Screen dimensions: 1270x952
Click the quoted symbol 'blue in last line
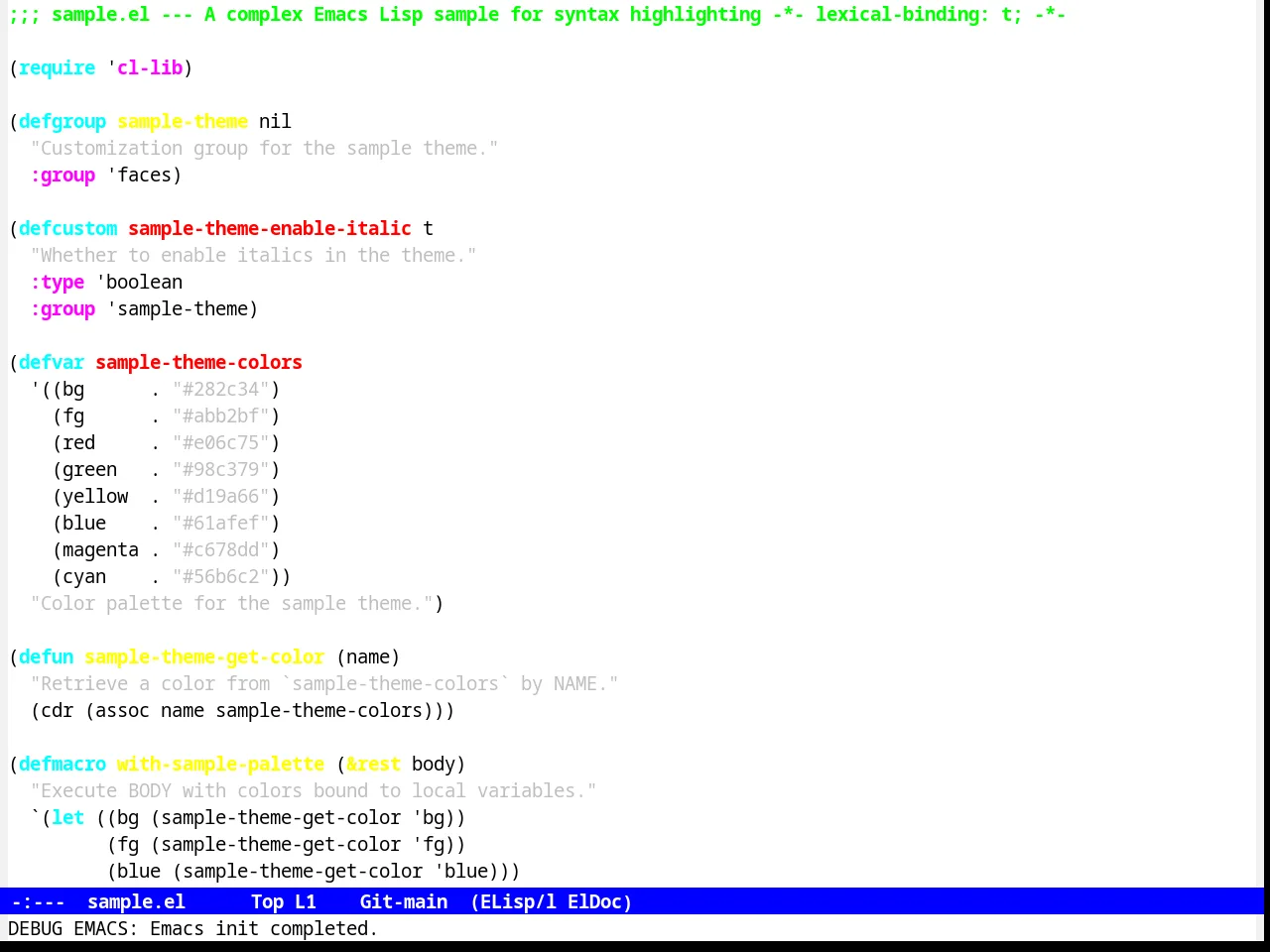[x=460, y=871]
